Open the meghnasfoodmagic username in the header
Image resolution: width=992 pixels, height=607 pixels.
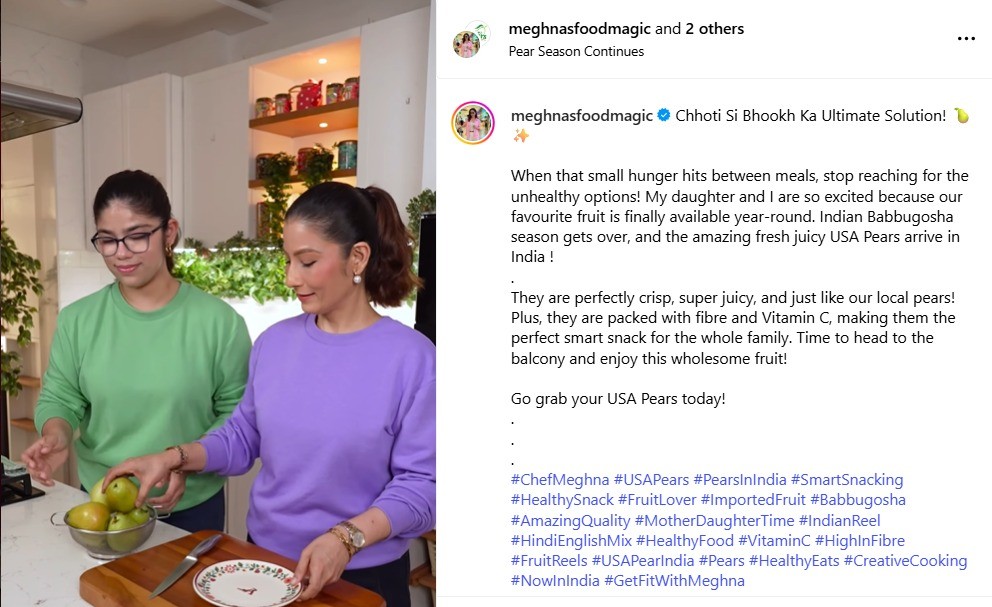point(580,28)
